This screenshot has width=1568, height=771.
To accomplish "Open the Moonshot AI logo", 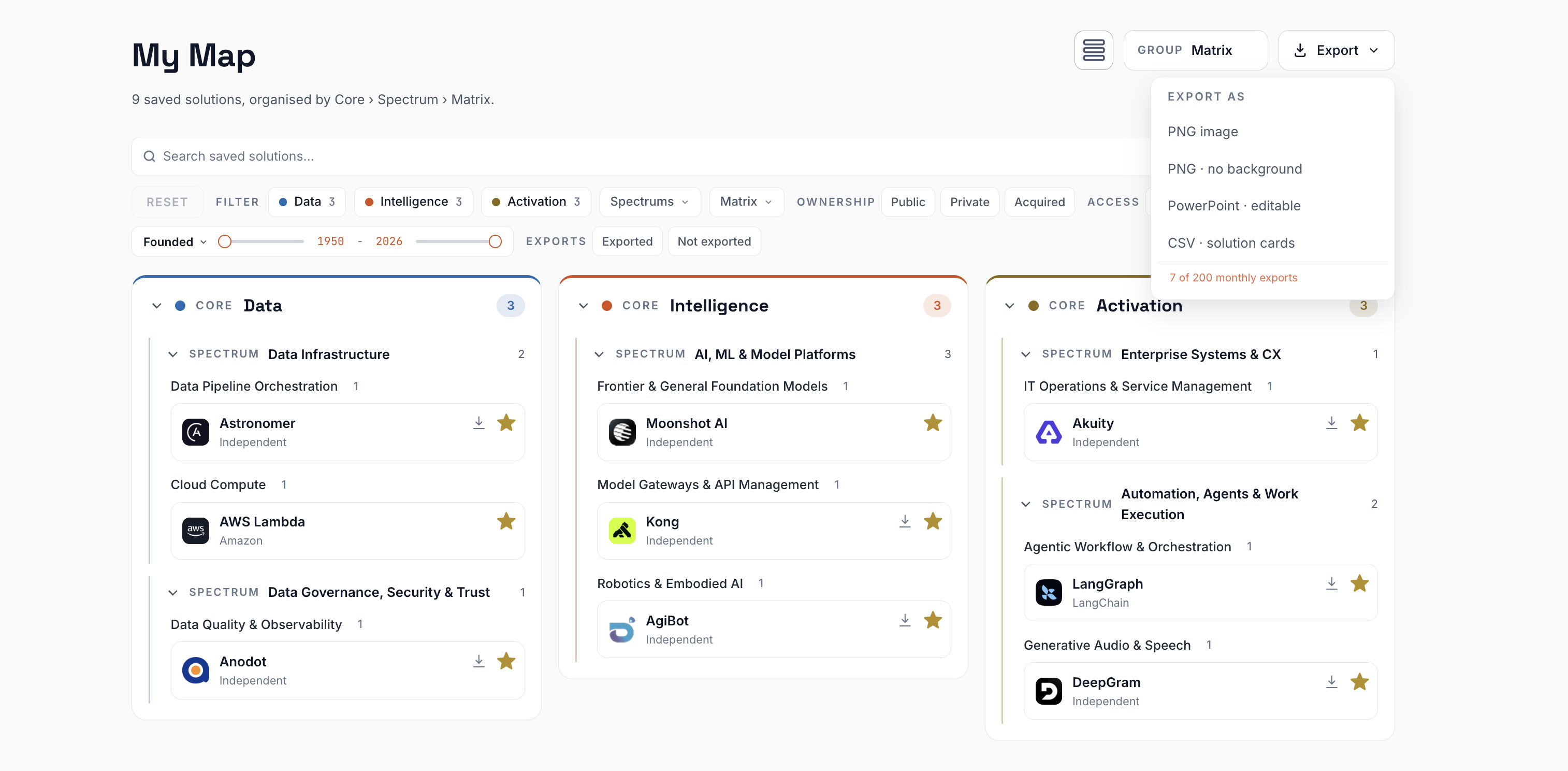I will pos(622,433).
